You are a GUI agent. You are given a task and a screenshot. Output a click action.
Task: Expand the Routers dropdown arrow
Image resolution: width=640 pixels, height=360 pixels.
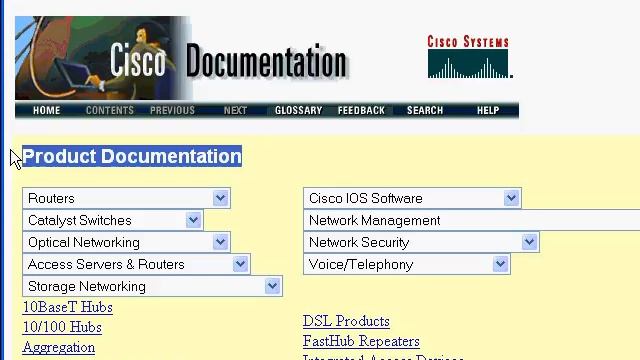point(220,198)
